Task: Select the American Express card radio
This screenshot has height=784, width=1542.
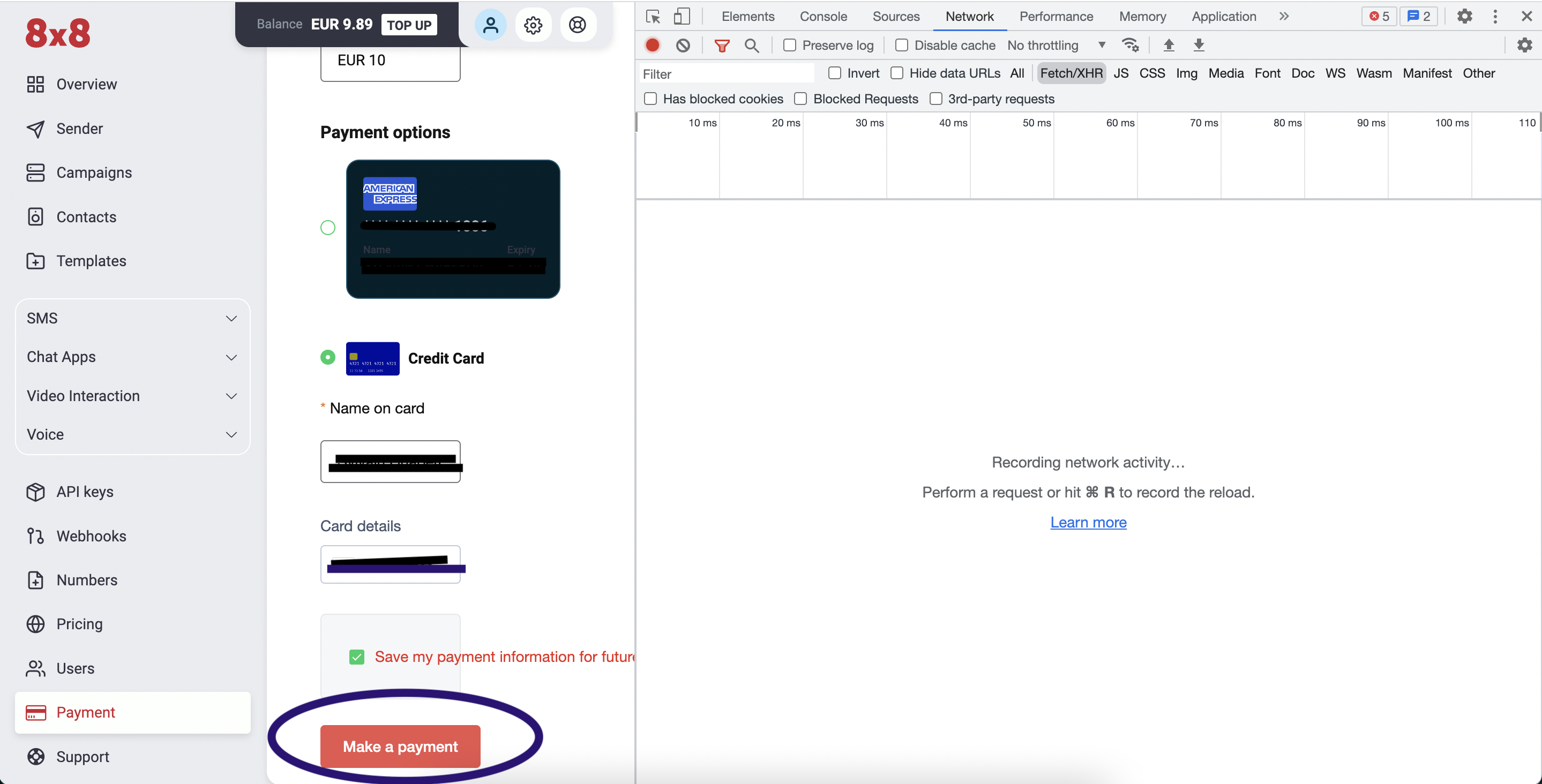Action: (x=328, y=228)
